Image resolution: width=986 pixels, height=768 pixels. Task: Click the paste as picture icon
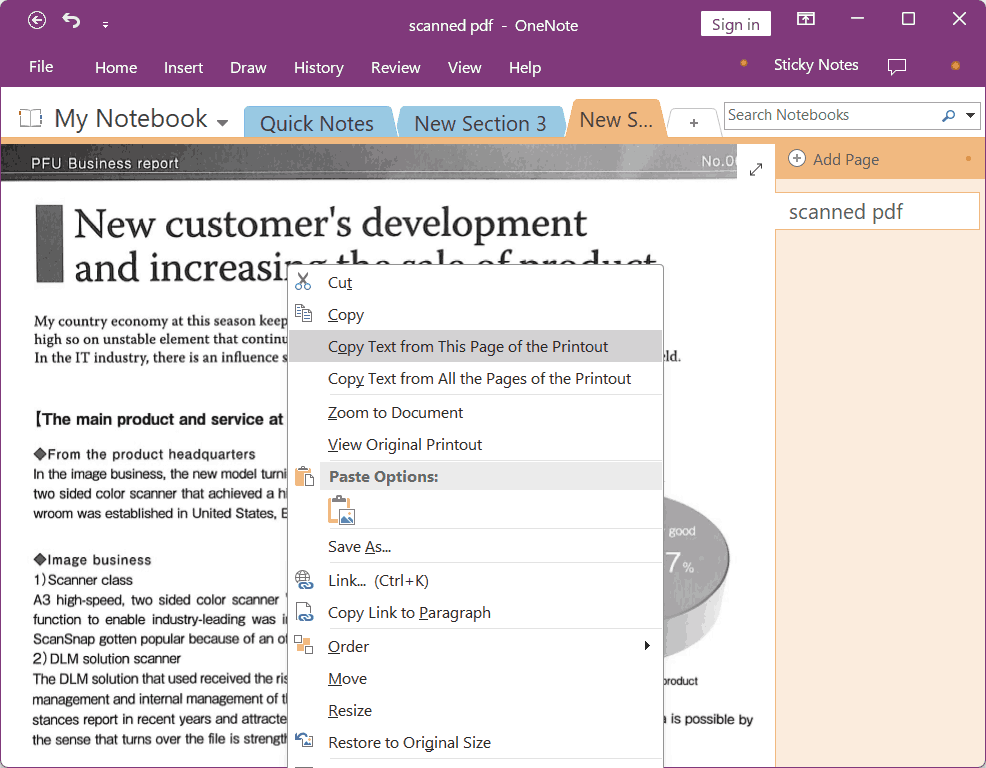[341, 510]
